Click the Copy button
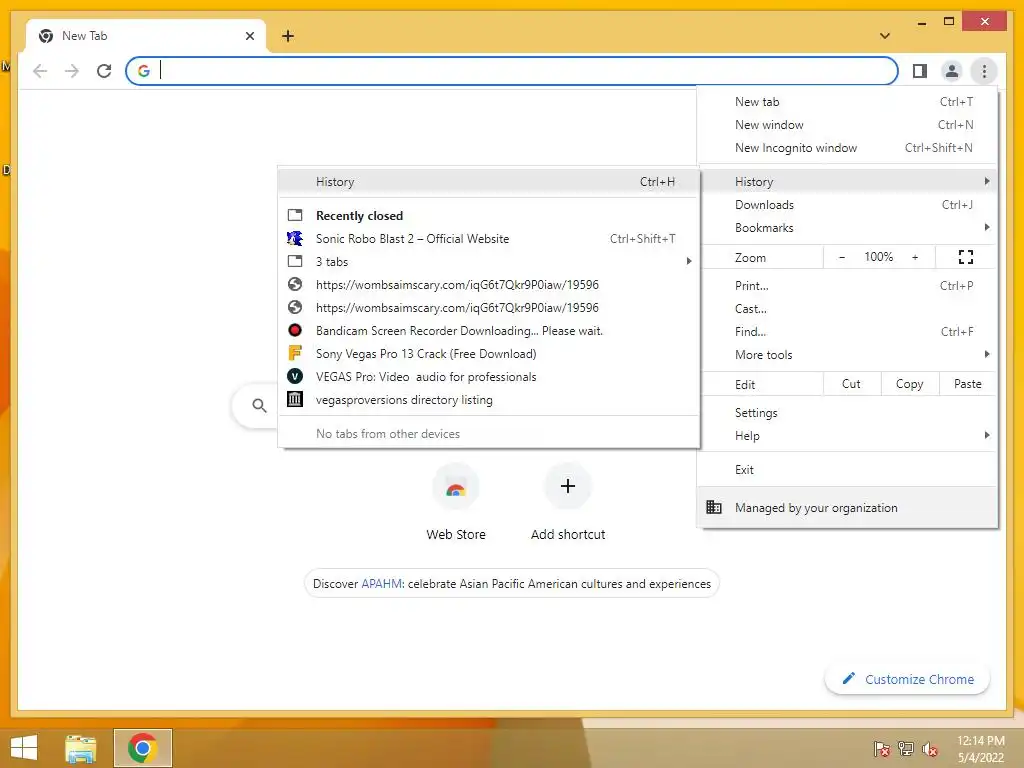 click(x=910, y=384)
